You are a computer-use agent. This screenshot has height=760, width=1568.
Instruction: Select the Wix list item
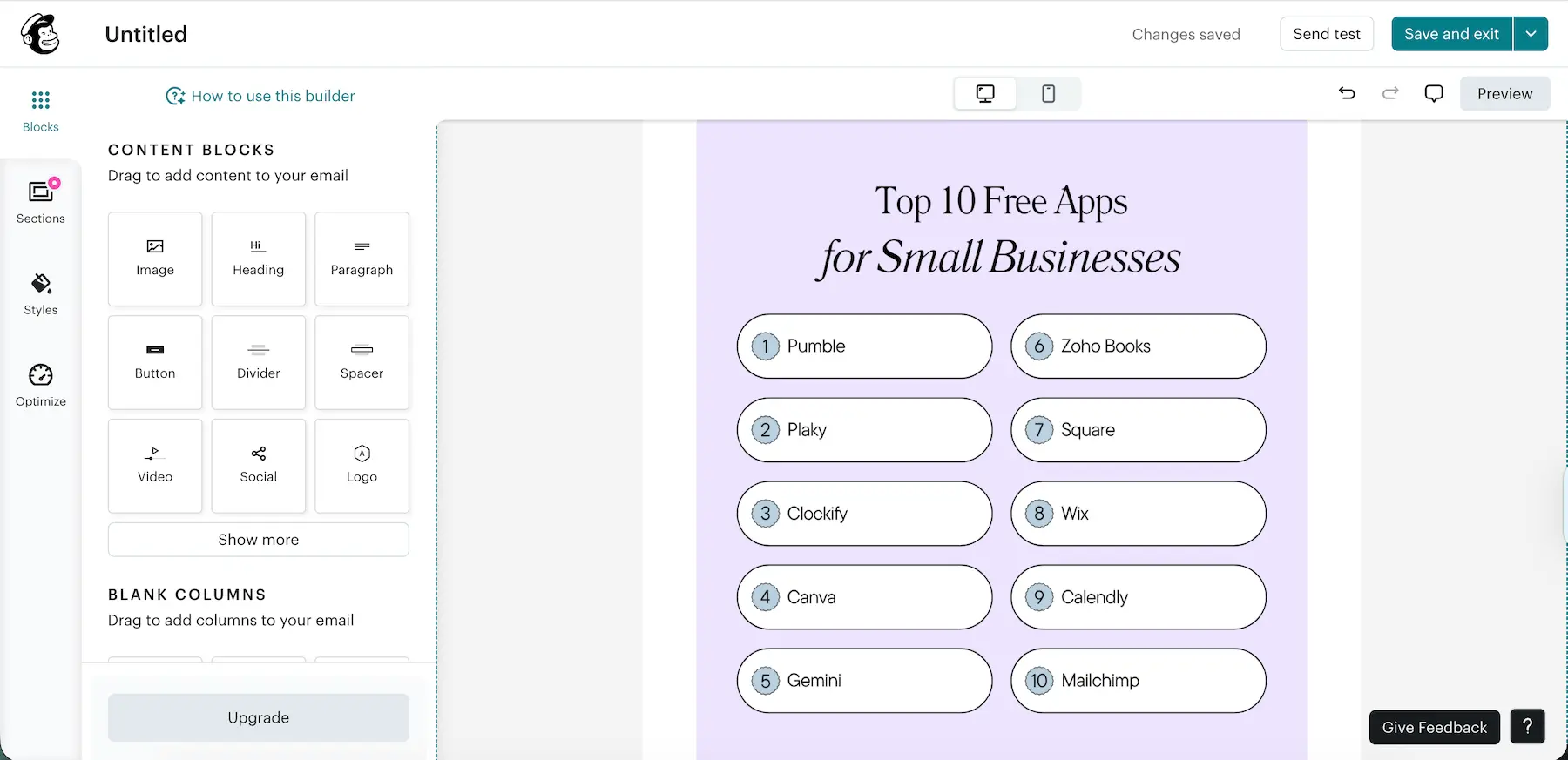[x=1139, y=514]
